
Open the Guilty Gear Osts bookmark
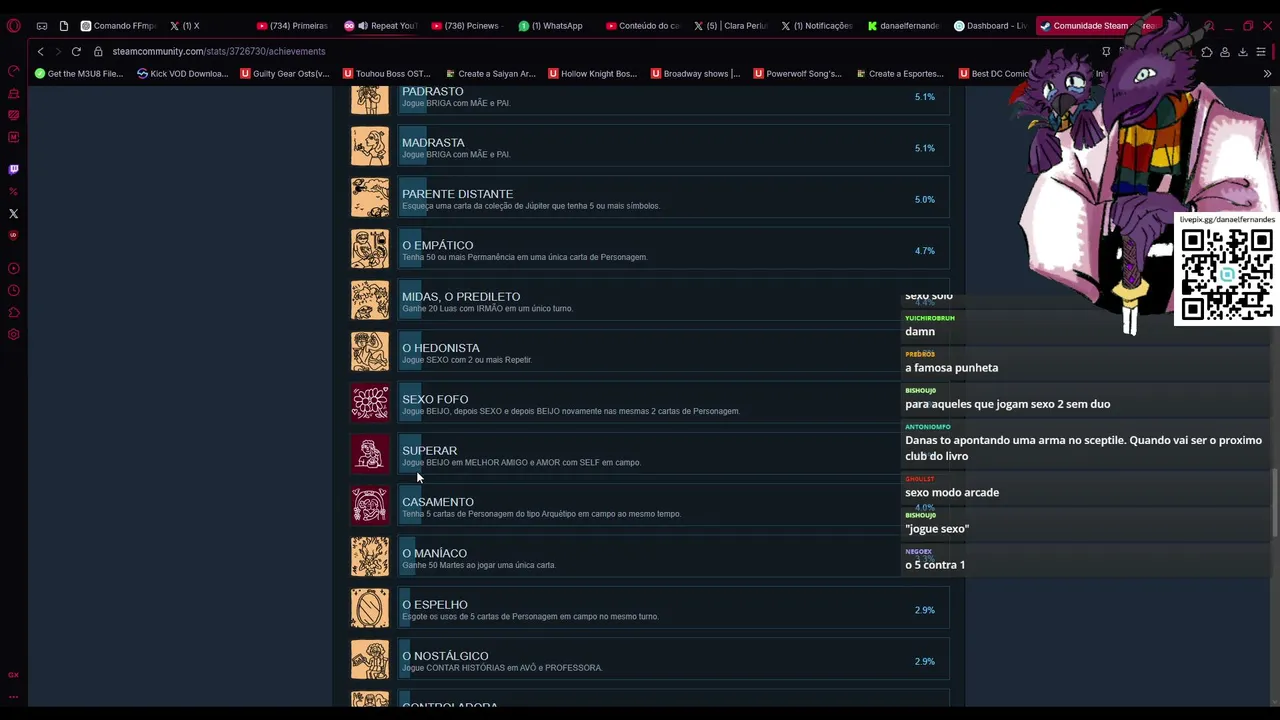pos(285,73)
